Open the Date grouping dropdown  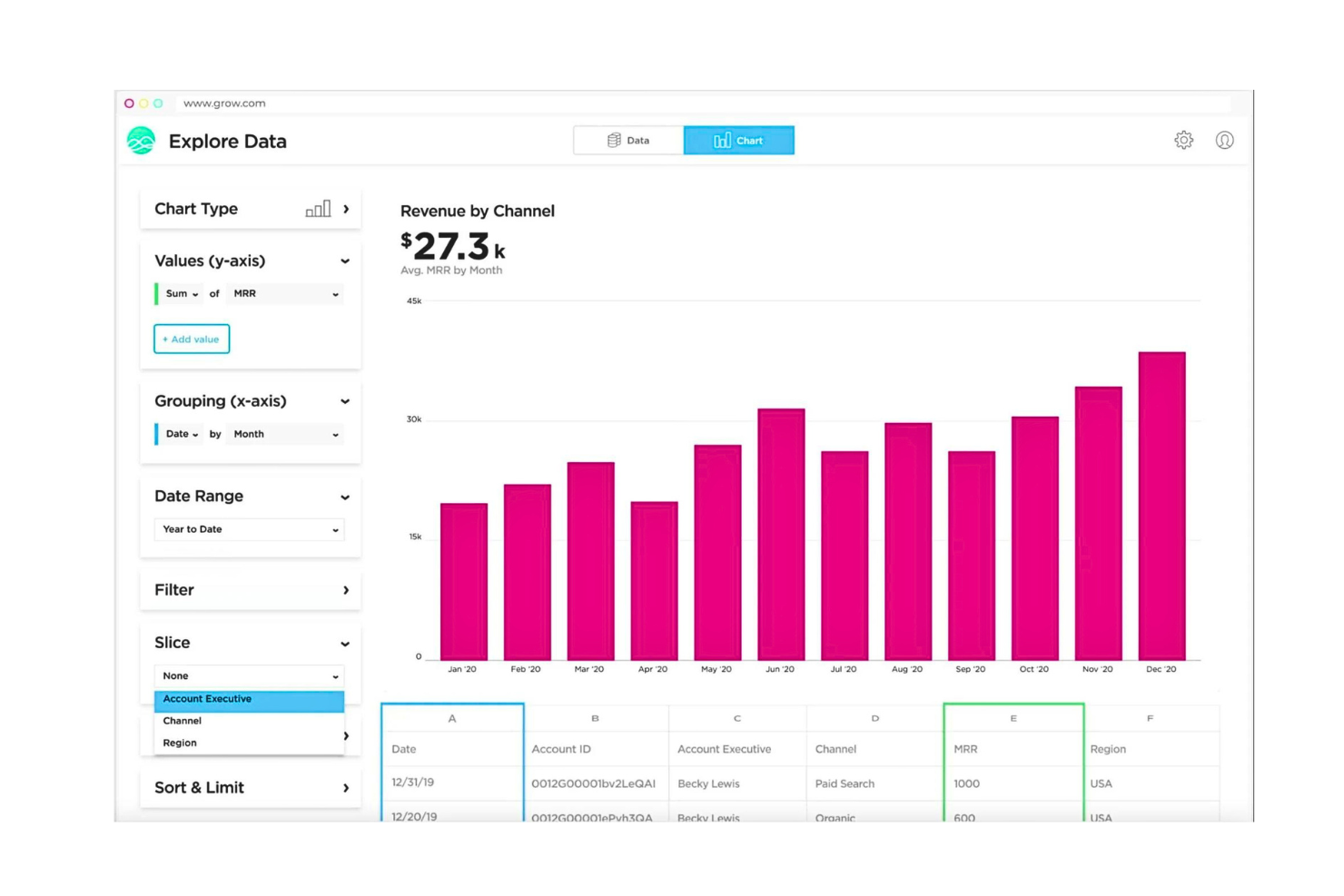pyautogui.click(x=182, y=434)
